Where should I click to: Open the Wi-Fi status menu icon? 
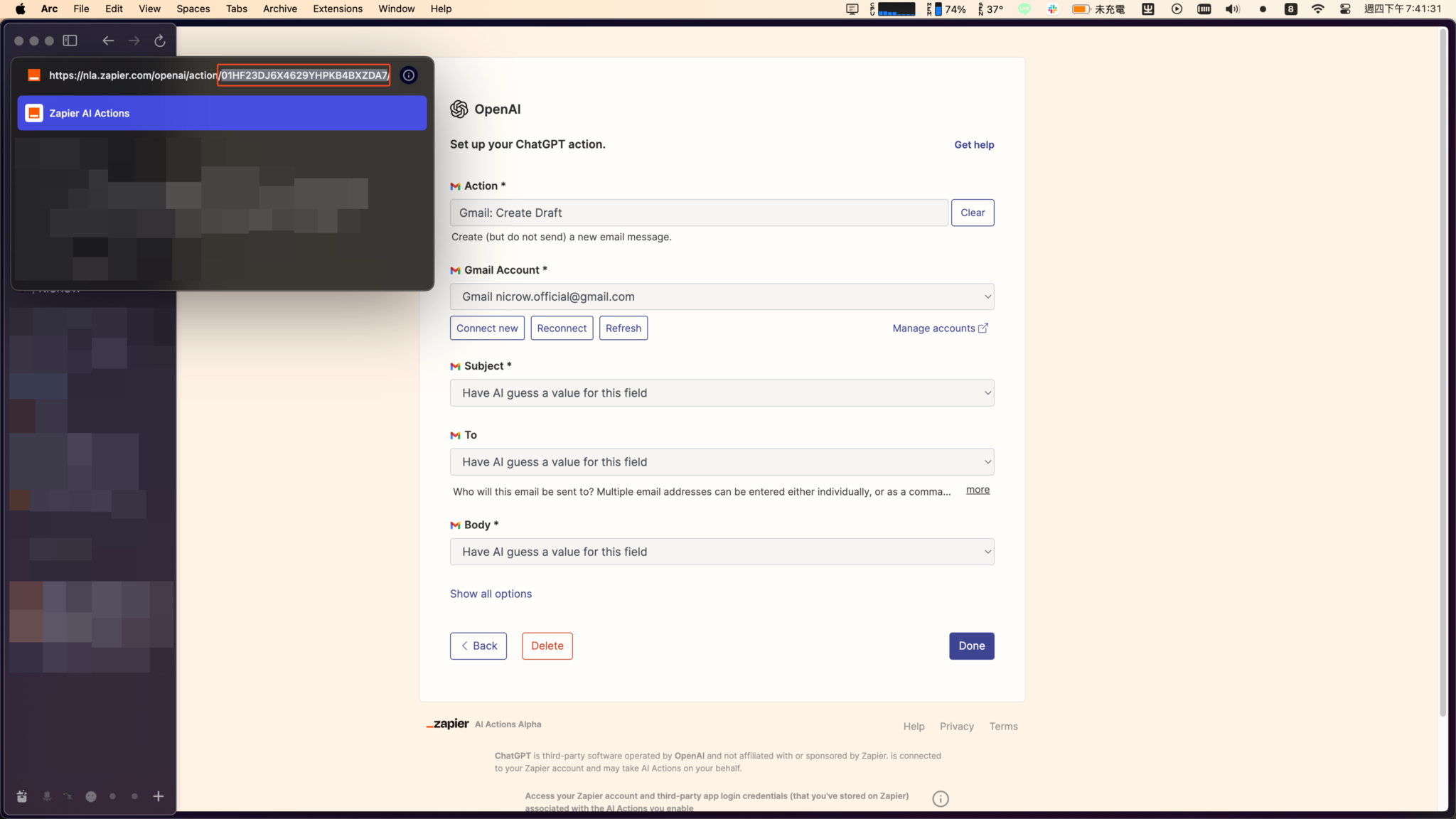click(x=1317, y=9)
